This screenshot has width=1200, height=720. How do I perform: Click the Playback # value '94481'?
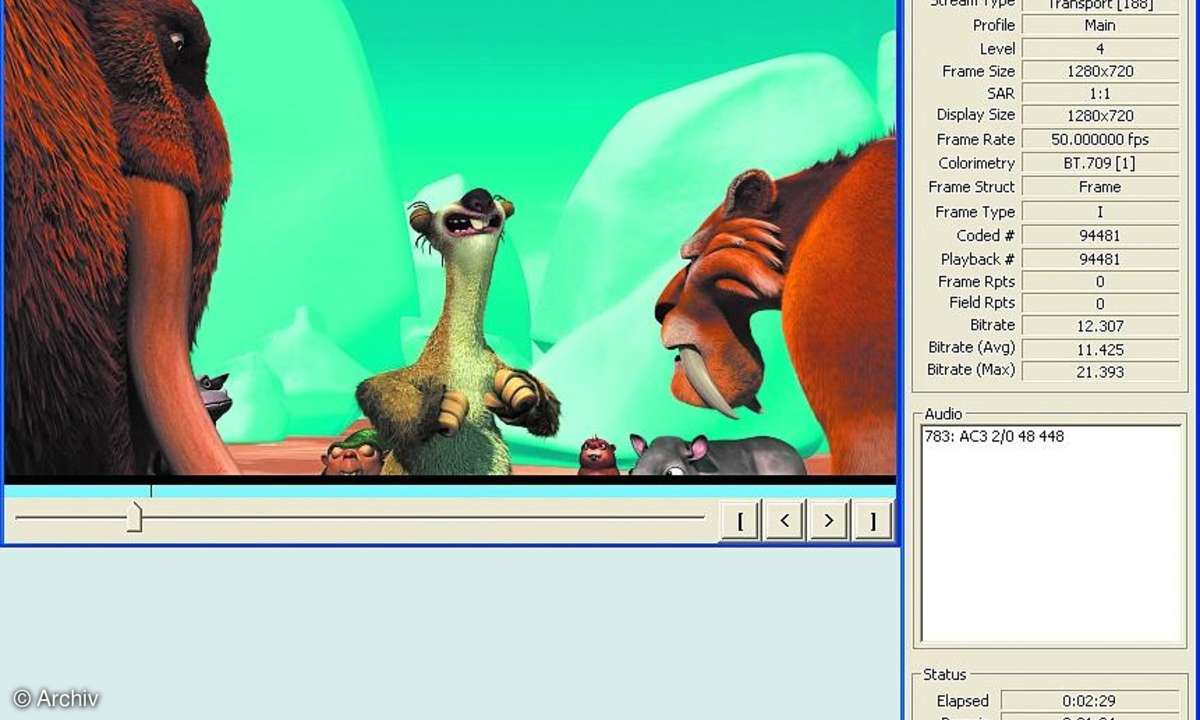(1100, 260)
